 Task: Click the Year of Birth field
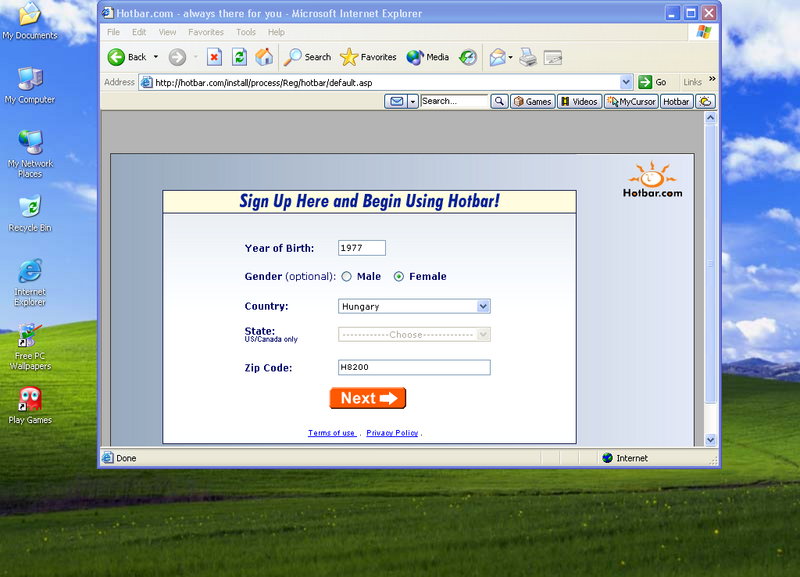tap(362, 248)
